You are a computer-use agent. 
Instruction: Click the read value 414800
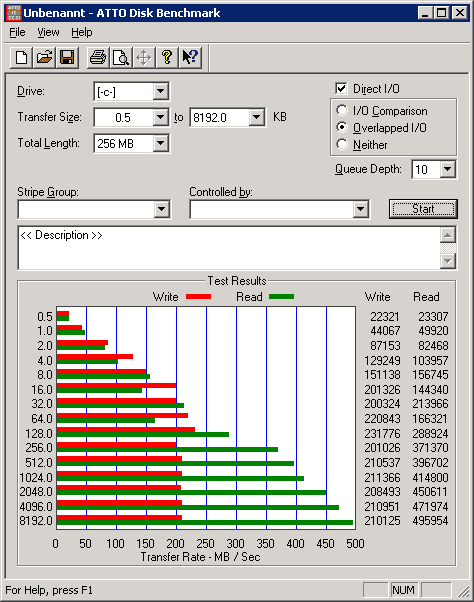(x=430, y=478)
